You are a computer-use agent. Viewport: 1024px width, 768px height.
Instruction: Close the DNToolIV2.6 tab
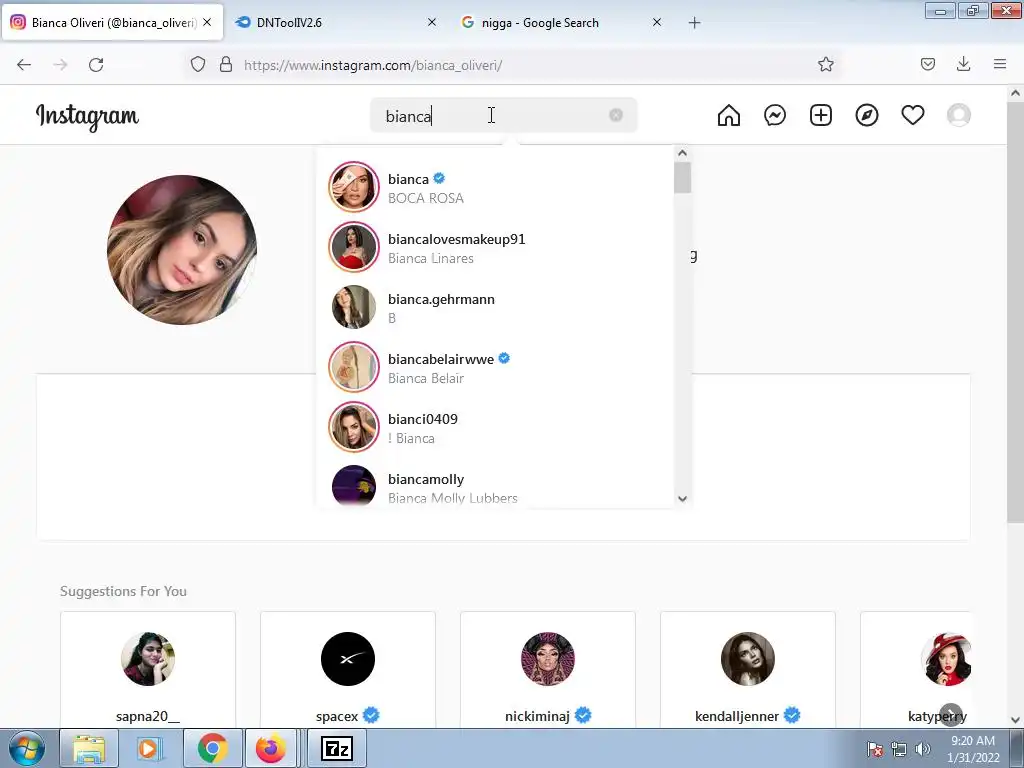point(432,22)
